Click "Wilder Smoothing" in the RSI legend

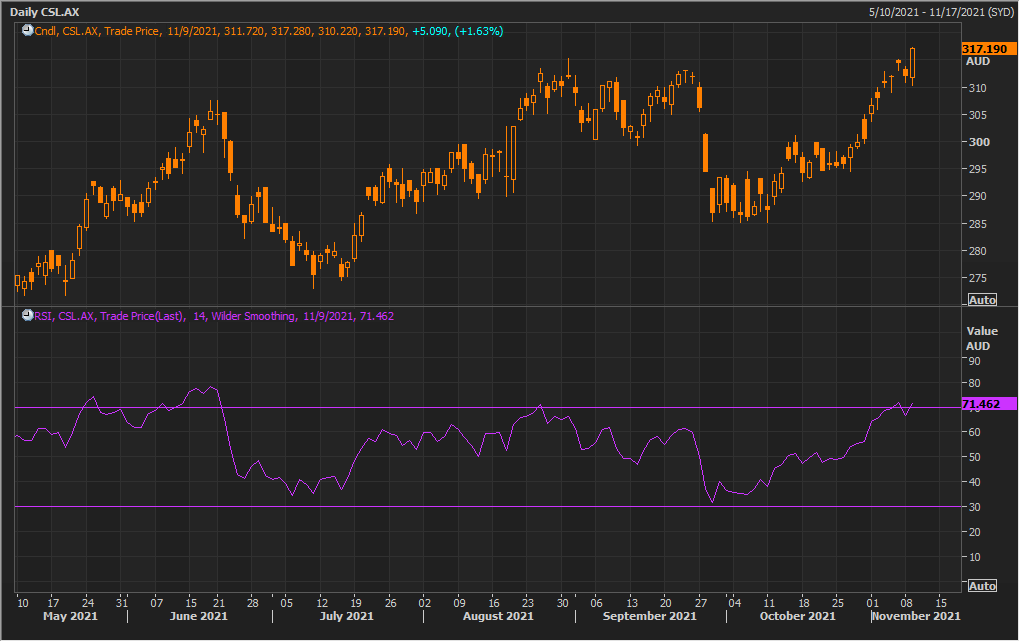pos(253,316)
